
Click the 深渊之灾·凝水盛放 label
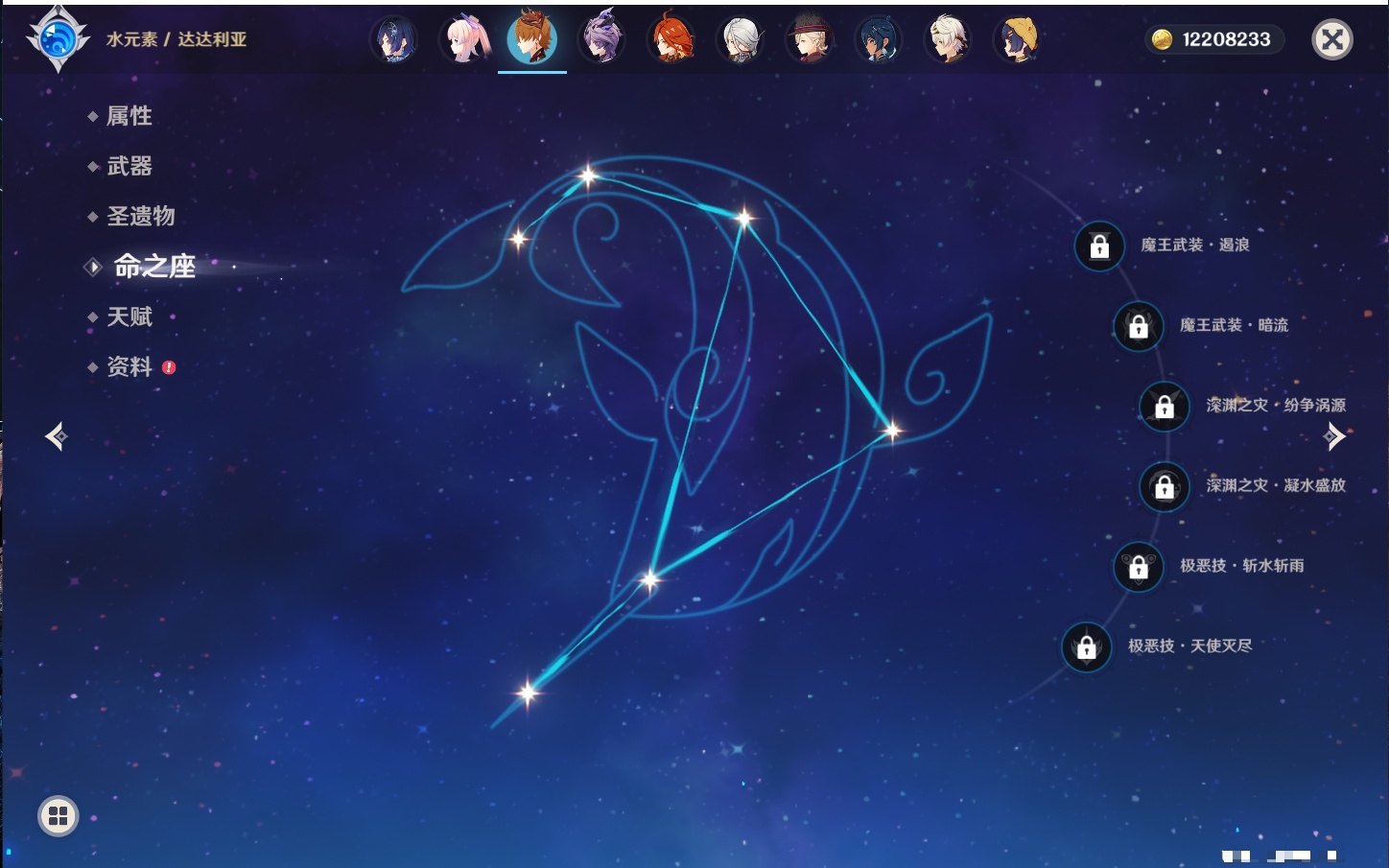[x=1277, y=485]
